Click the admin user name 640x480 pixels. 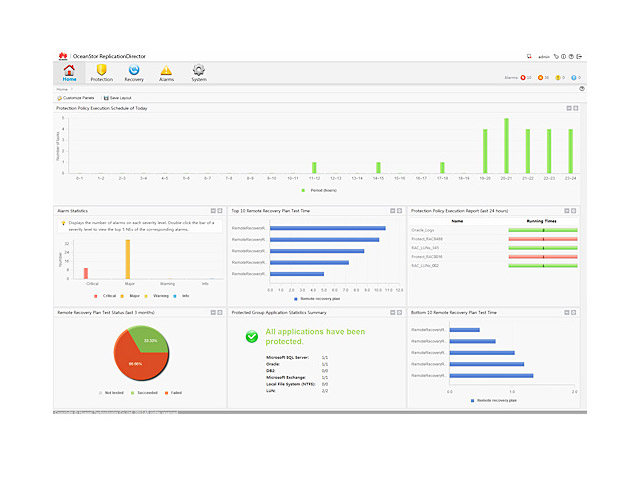click(544, 57)
